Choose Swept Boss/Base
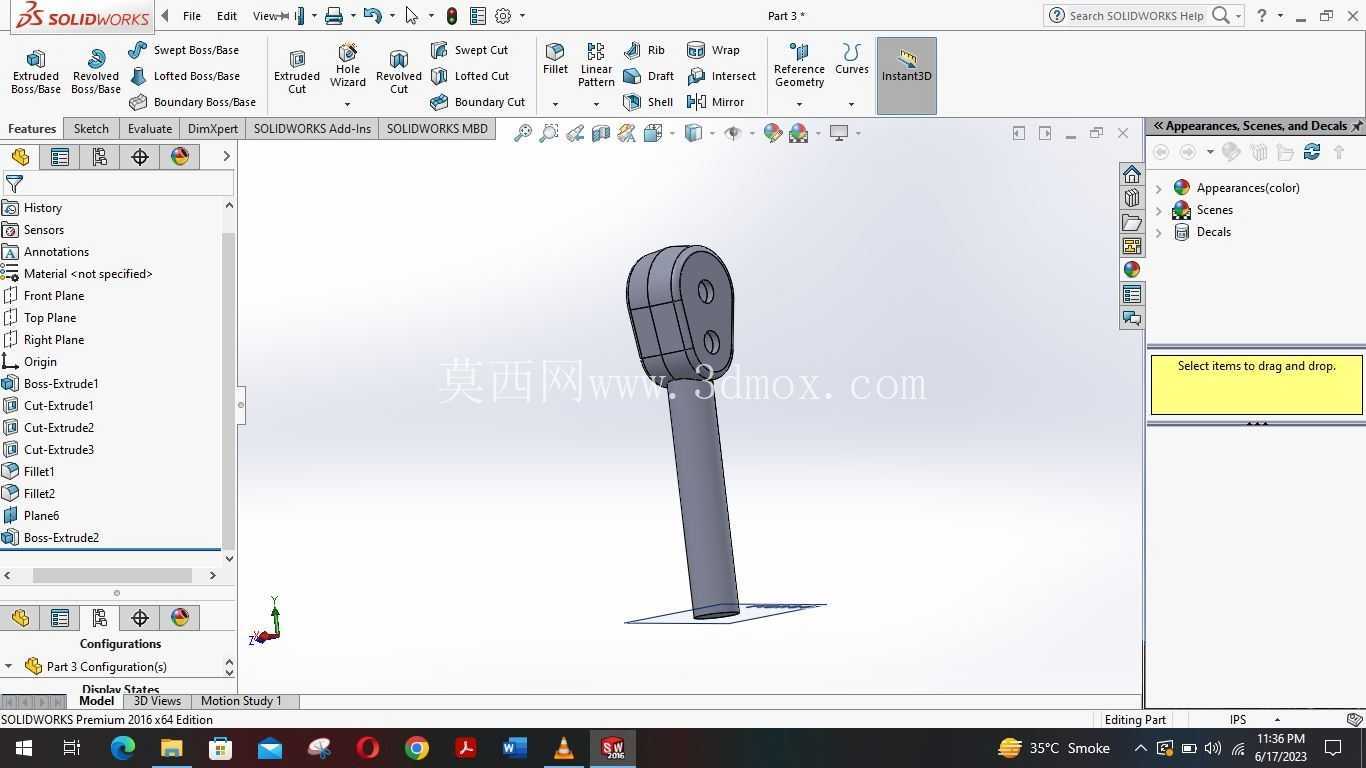 (x=184, y=50)
